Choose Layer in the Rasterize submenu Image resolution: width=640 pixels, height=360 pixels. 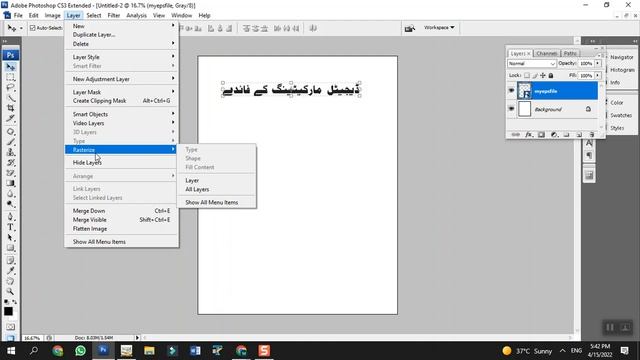[x=217, y=180]
